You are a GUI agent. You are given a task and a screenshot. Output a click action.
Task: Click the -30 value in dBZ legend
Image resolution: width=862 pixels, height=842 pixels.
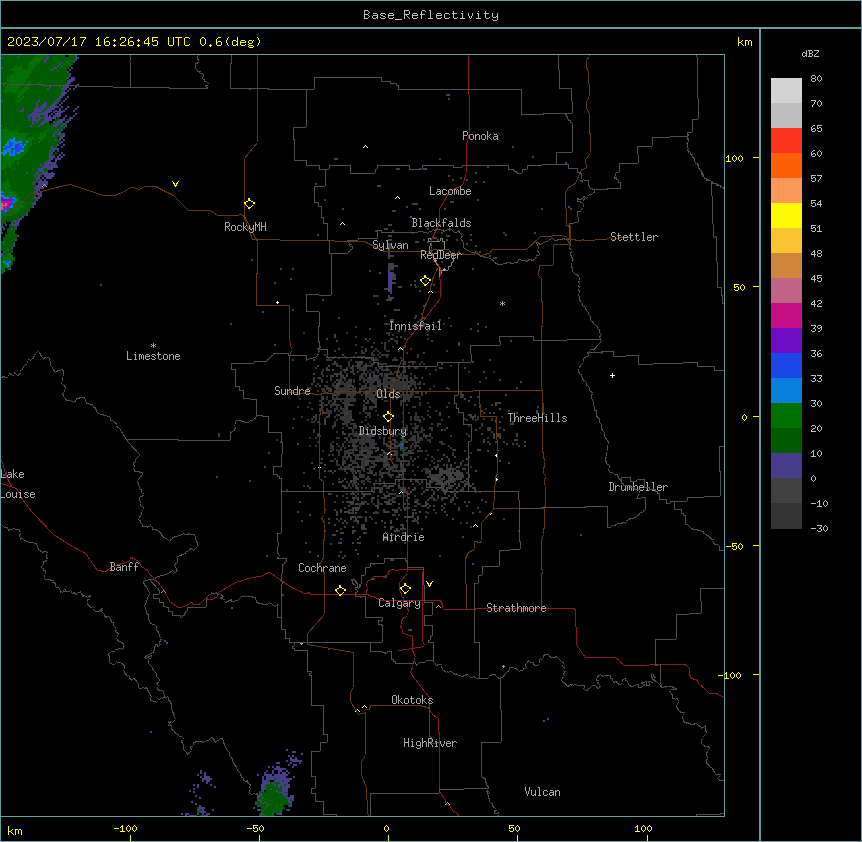tap(820, 528)
